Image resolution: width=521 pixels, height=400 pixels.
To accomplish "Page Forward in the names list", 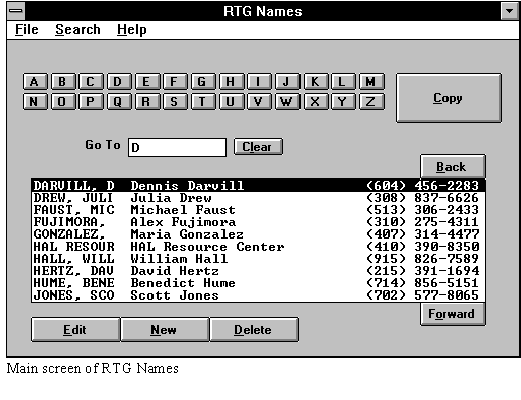I will click(x=453, y=314).
